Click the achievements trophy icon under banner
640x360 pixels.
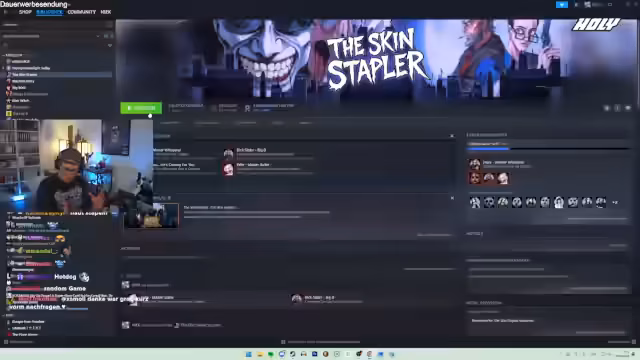point(247,108)
